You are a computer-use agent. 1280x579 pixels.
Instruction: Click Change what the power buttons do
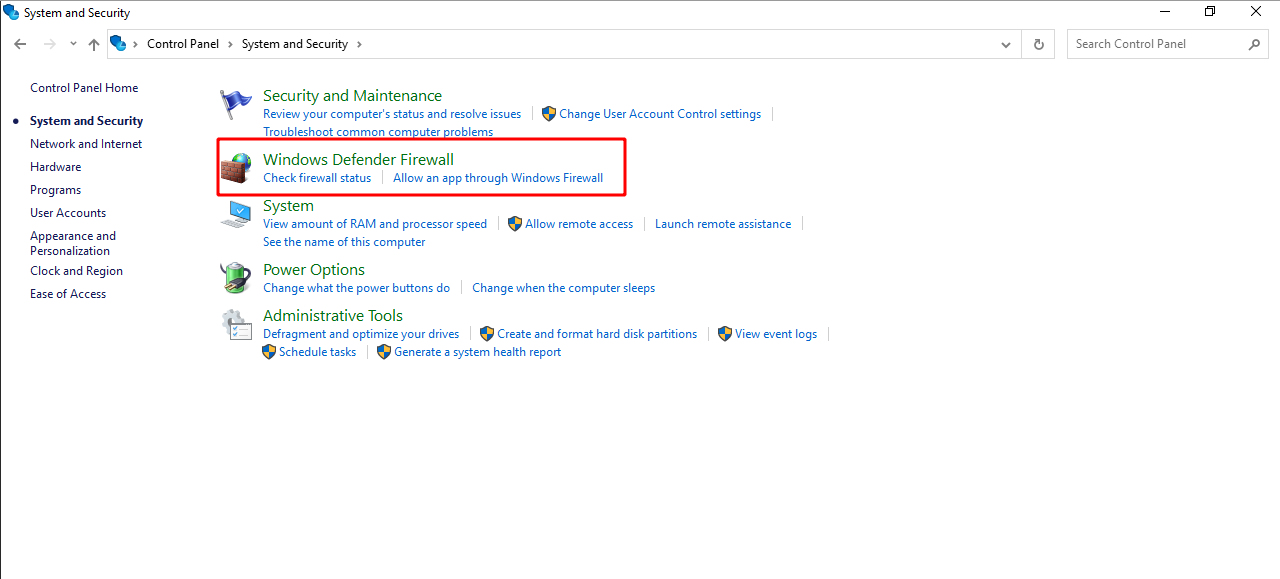[357, 288]
